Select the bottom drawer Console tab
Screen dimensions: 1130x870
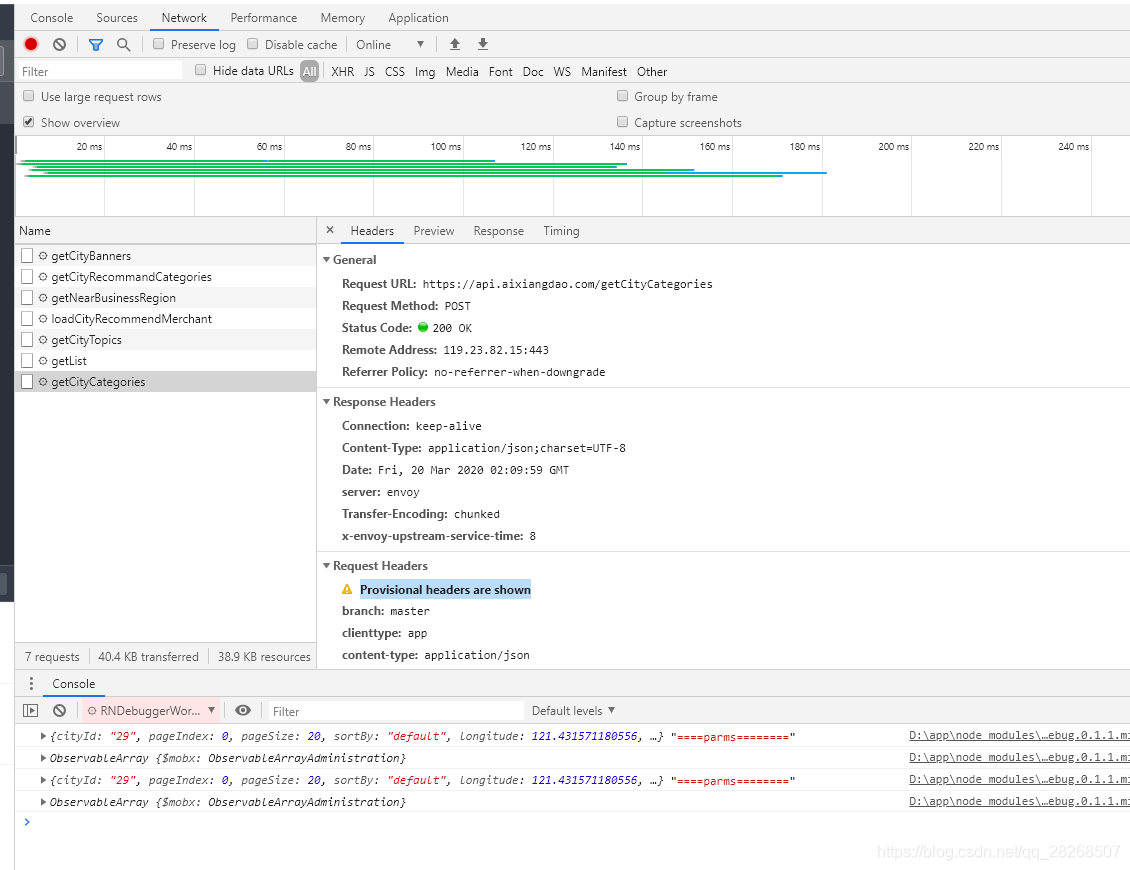pyautogui.click(x=74, y=683)
